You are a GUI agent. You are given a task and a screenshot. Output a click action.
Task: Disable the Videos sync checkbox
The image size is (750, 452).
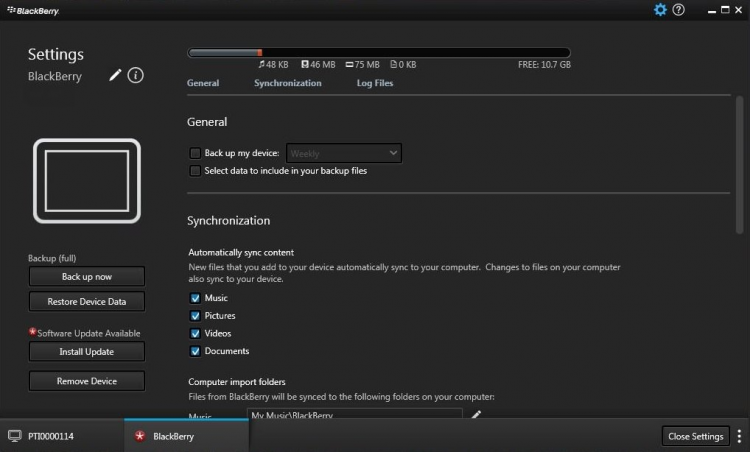coord(195,333)
